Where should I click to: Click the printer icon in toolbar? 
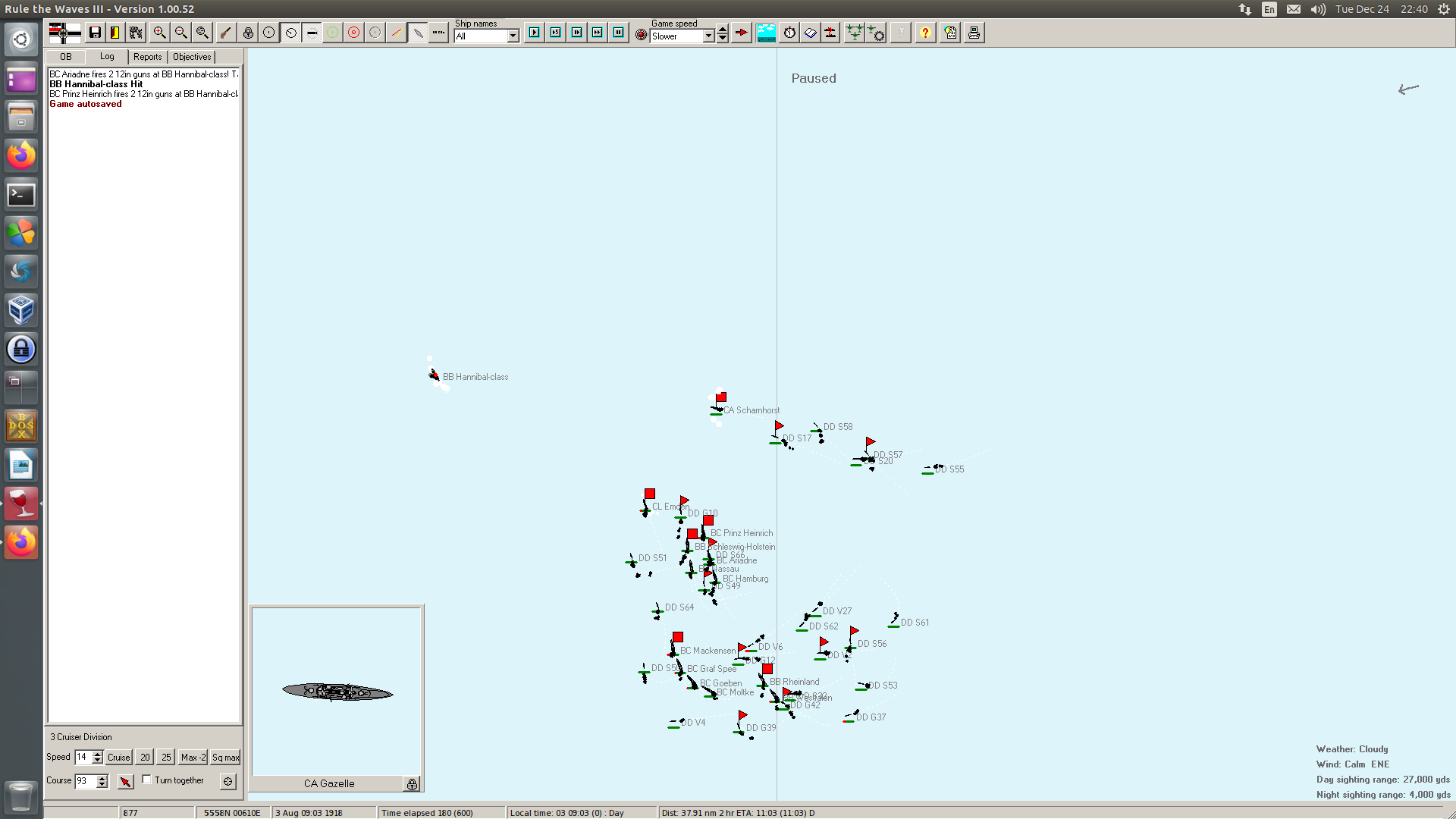[974, 33]
